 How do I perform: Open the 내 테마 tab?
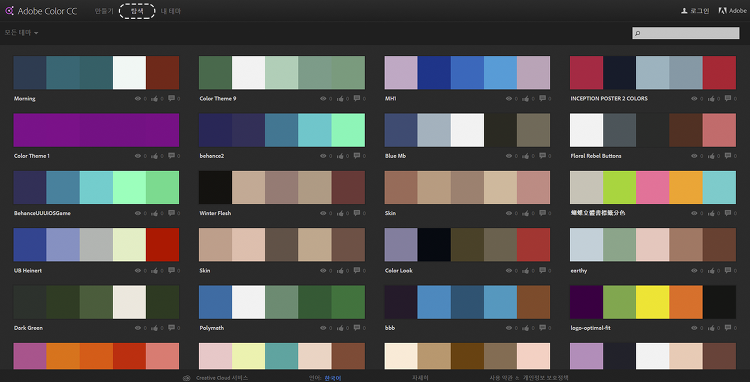click(170, 11)
